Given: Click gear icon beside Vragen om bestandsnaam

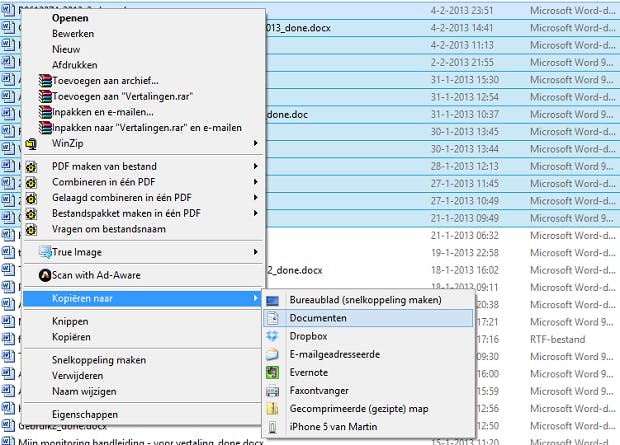Looking at the screenshot, I should click(x=31, y=229).
